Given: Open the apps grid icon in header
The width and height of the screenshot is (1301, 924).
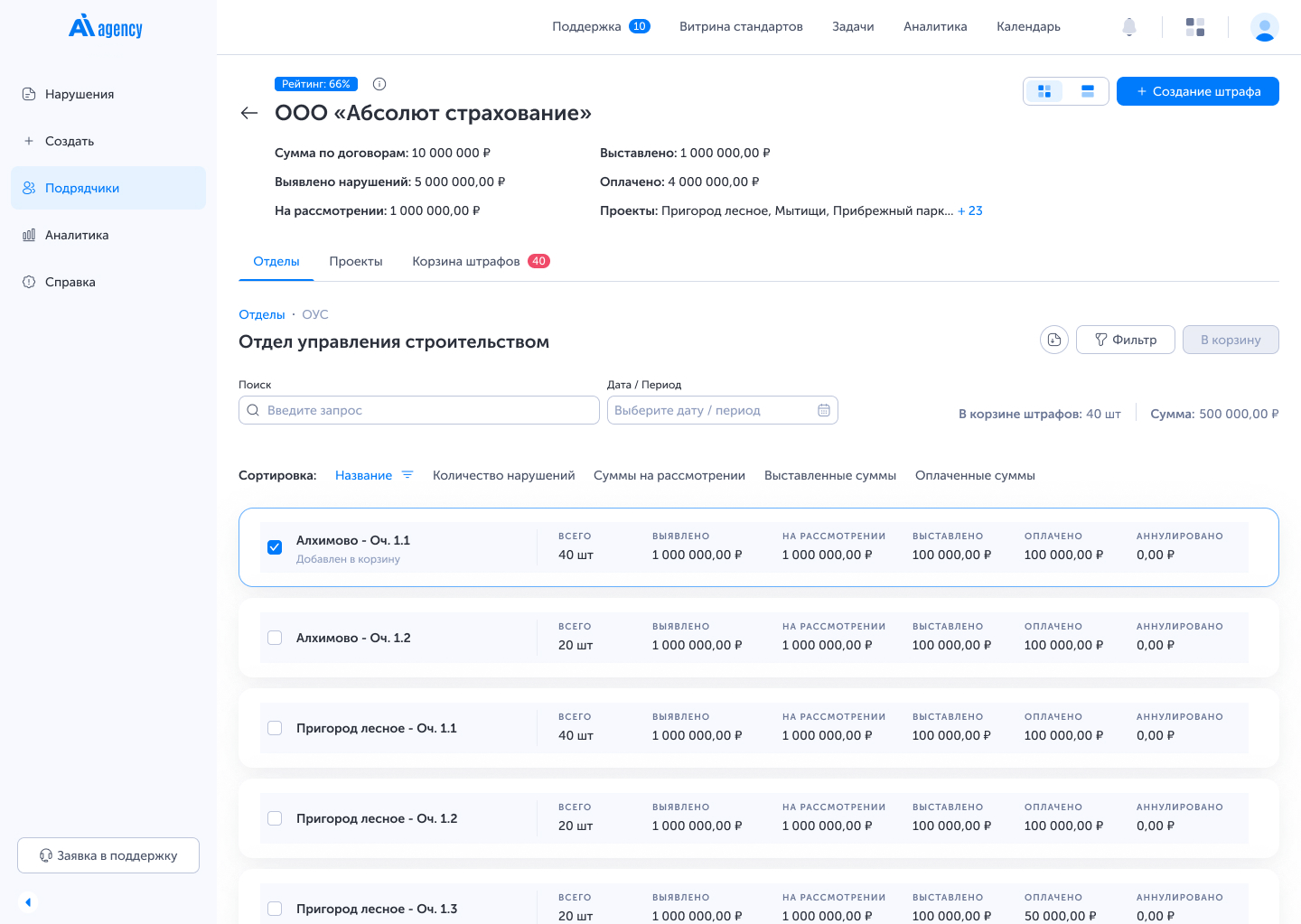Looking at the screenshot, I should (x=1195, y=27).
